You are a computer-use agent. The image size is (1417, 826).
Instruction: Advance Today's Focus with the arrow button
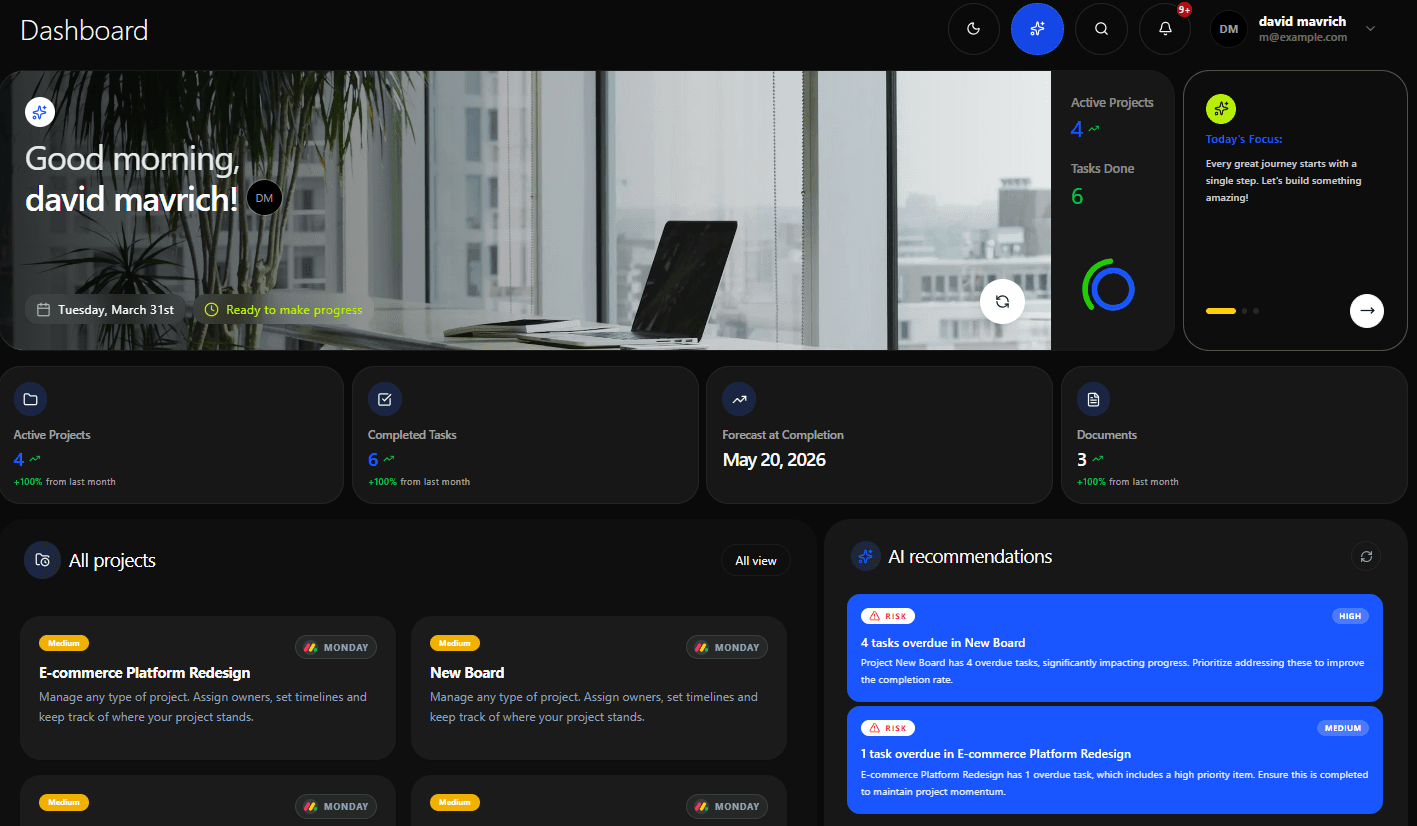coord(1367,311)
